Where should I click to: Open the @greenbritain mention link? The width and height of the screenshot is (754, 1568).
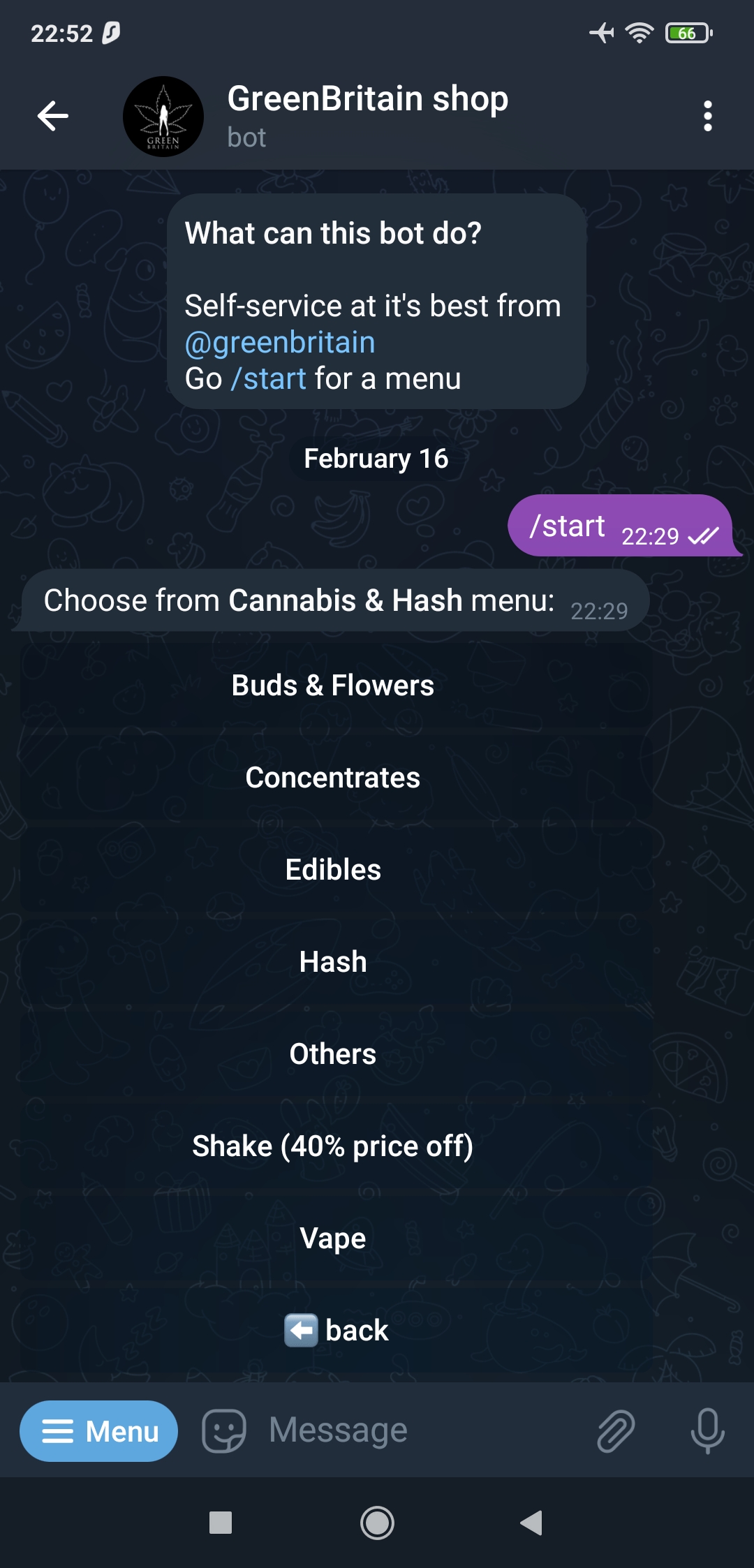pos(280,342)
